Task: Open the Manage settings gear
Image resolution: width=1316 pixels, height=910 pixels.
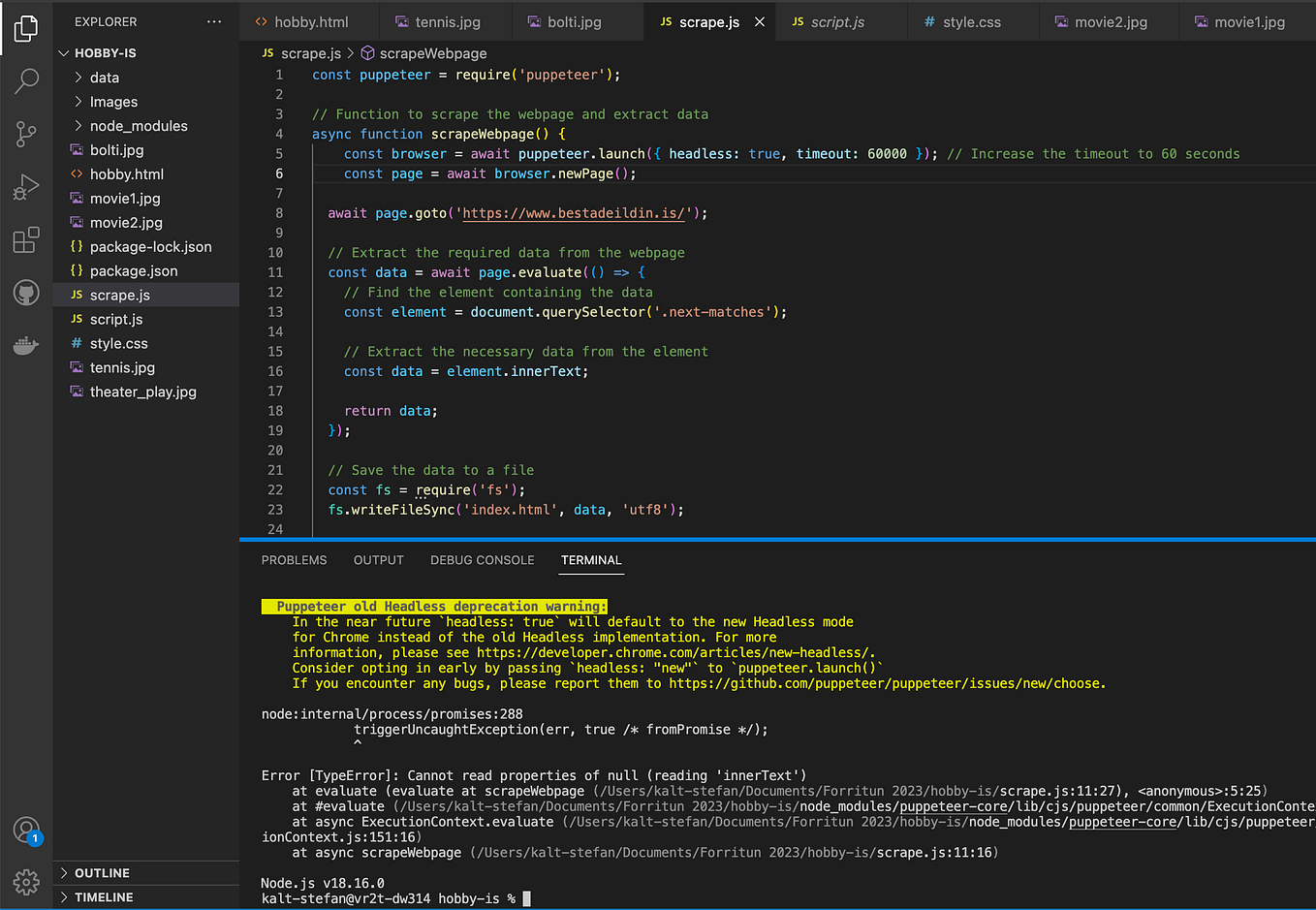Action: [26, 883]
